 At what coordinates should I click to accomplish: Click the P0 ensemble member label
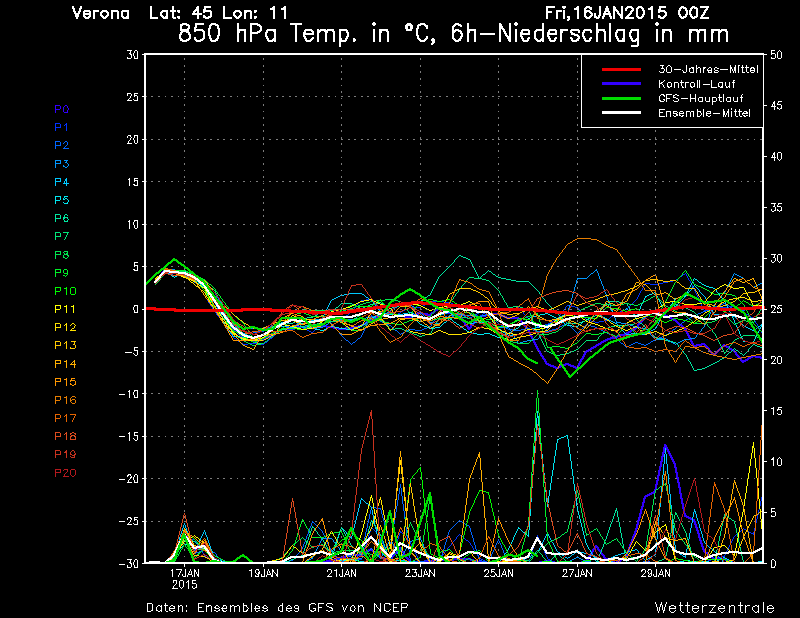(x=62, y=109)
